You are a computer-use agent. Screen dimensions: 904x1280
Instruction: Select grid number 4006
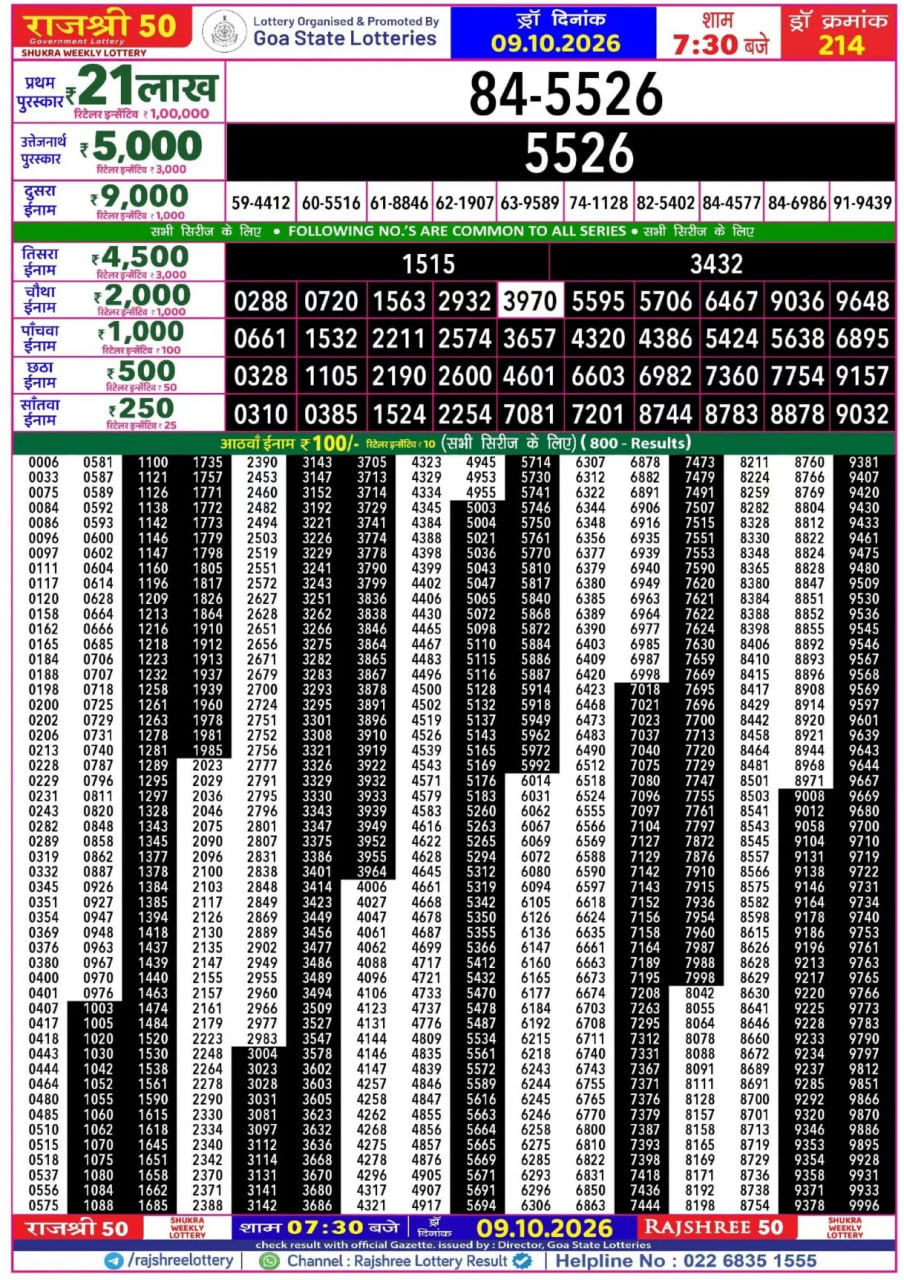(372, 886)
